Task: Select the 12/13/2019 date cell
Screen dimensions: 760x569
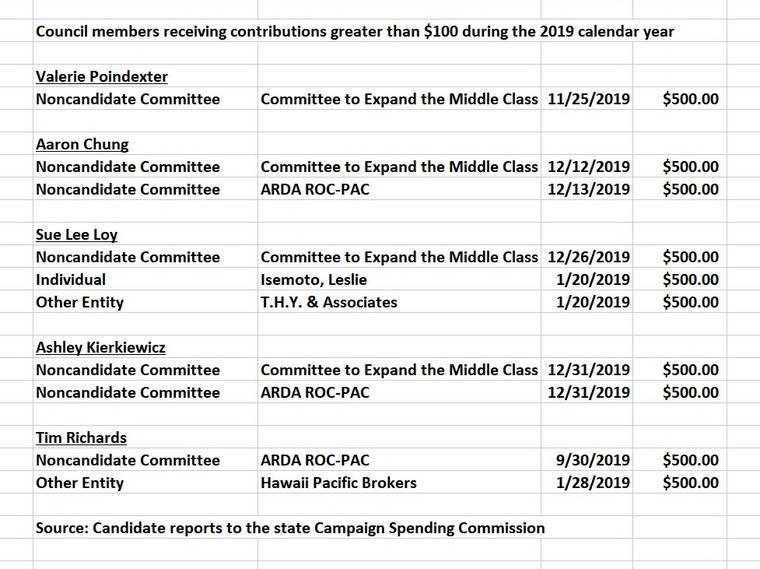Action: 589,189
